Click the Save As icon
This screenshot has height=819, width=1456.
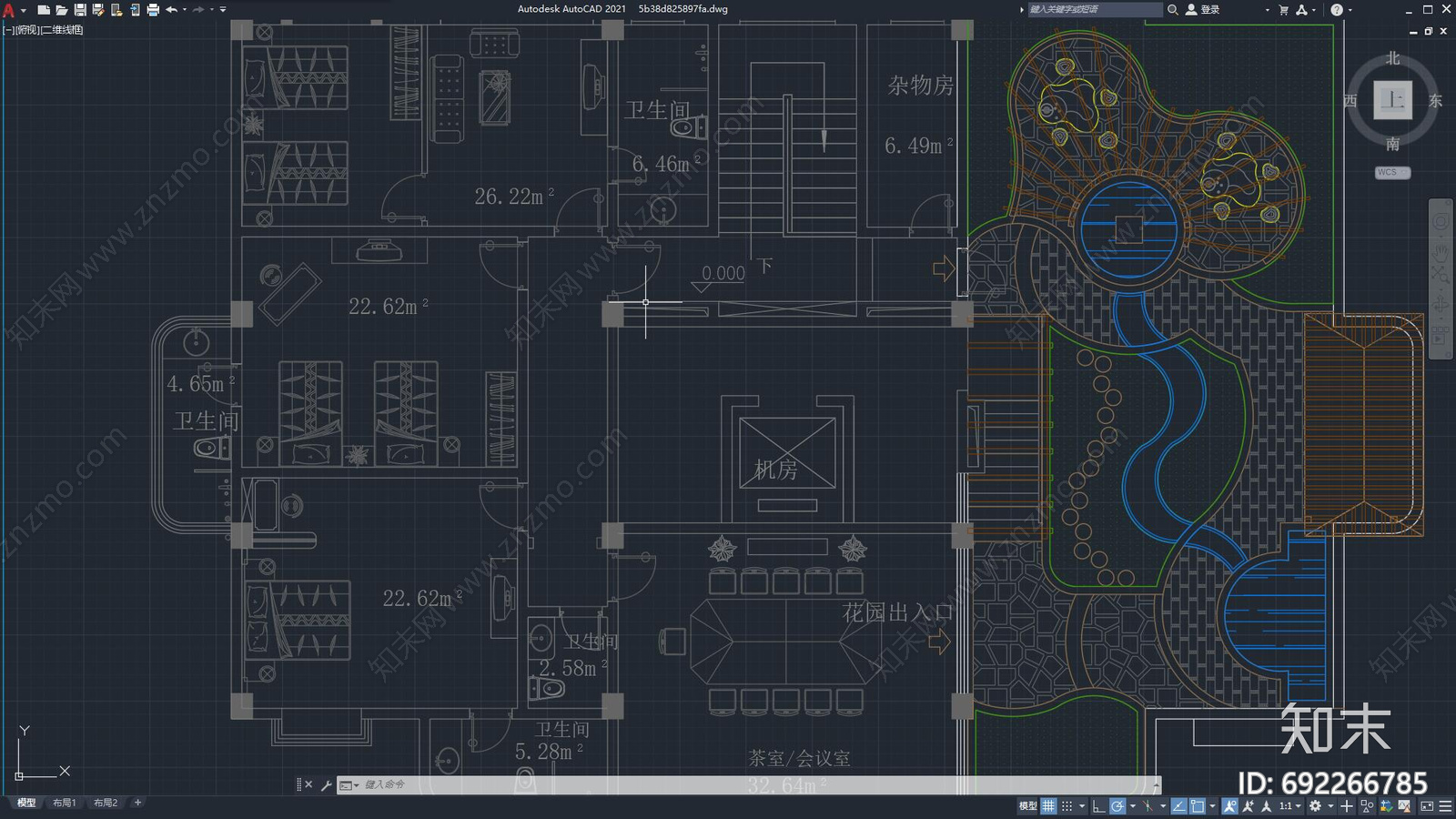click(x=97, y=10)
